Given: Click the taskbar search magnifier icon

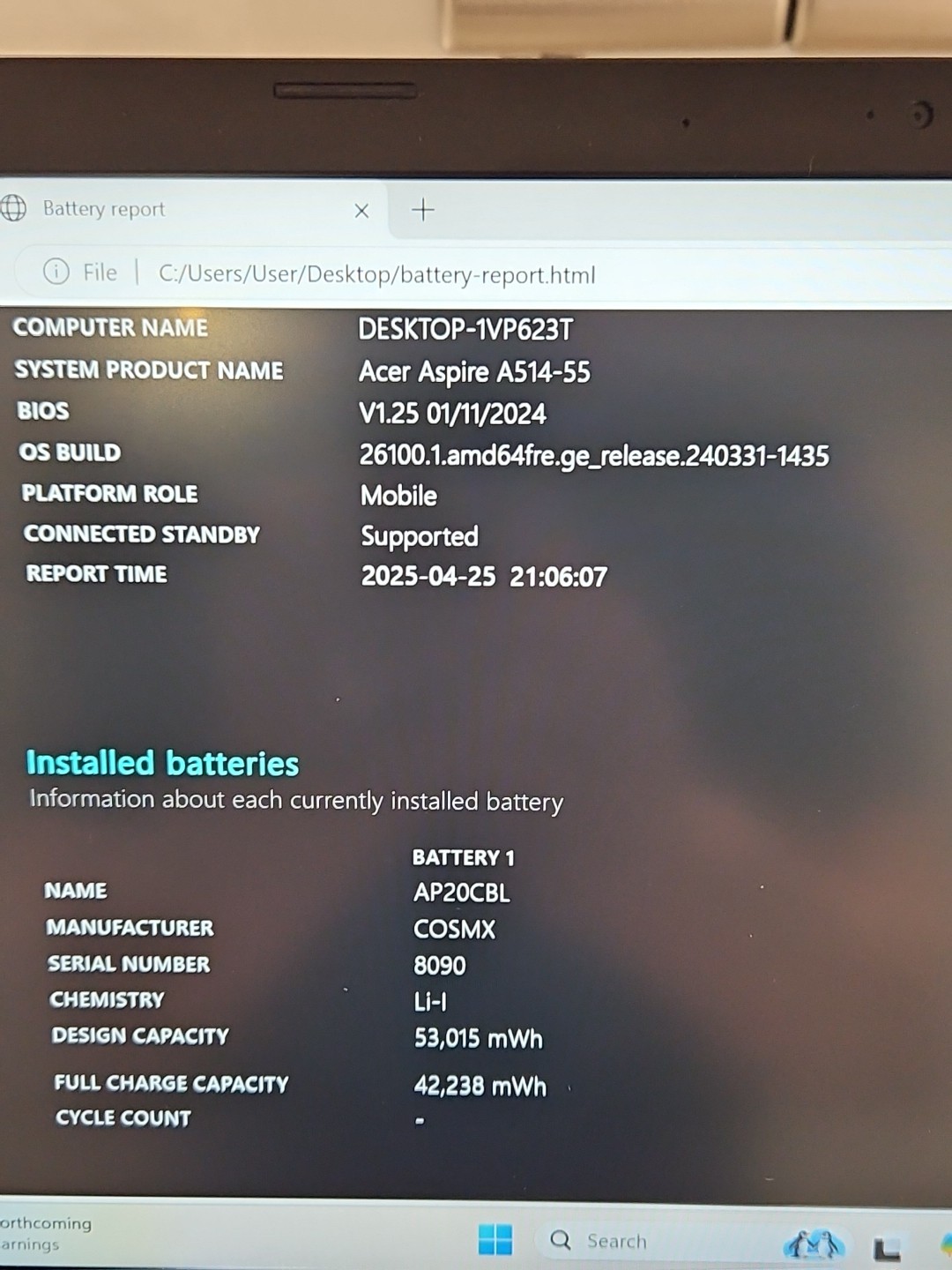Looking at the screenshot, I should tap(561, 1240).
